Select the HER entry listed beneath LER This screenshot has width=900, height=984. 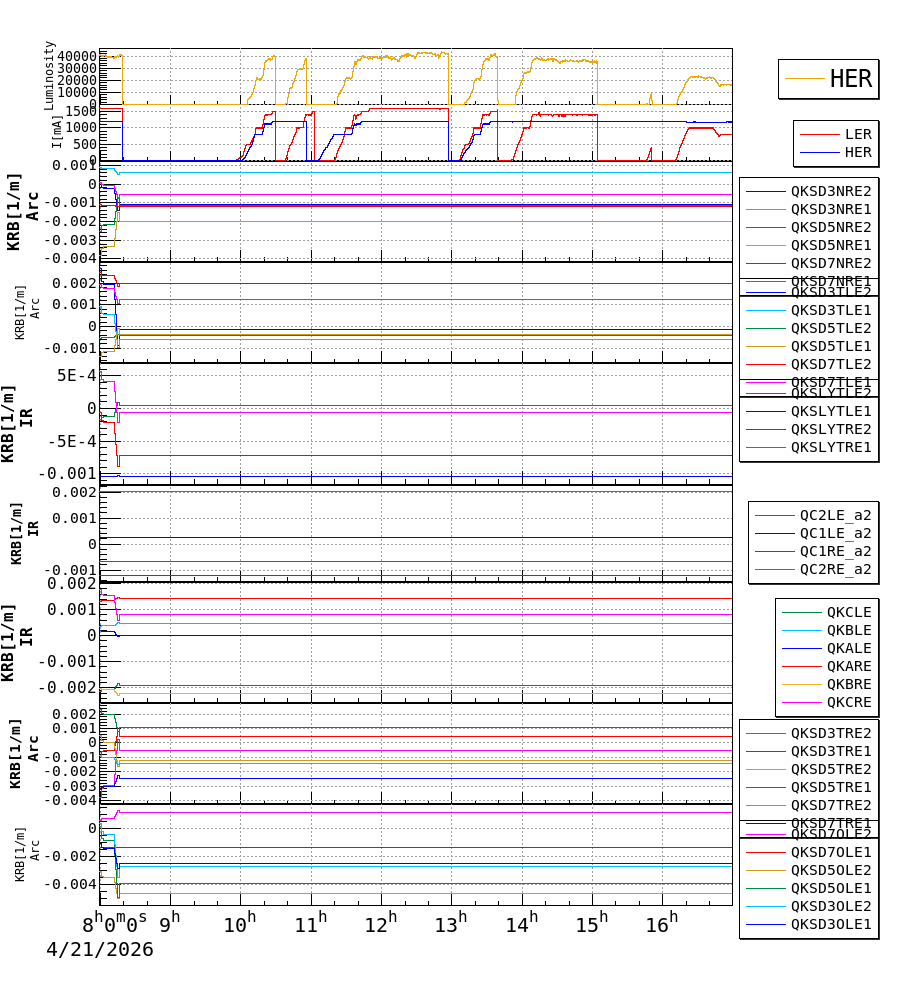pyautogui.click(x=858, y=152)
